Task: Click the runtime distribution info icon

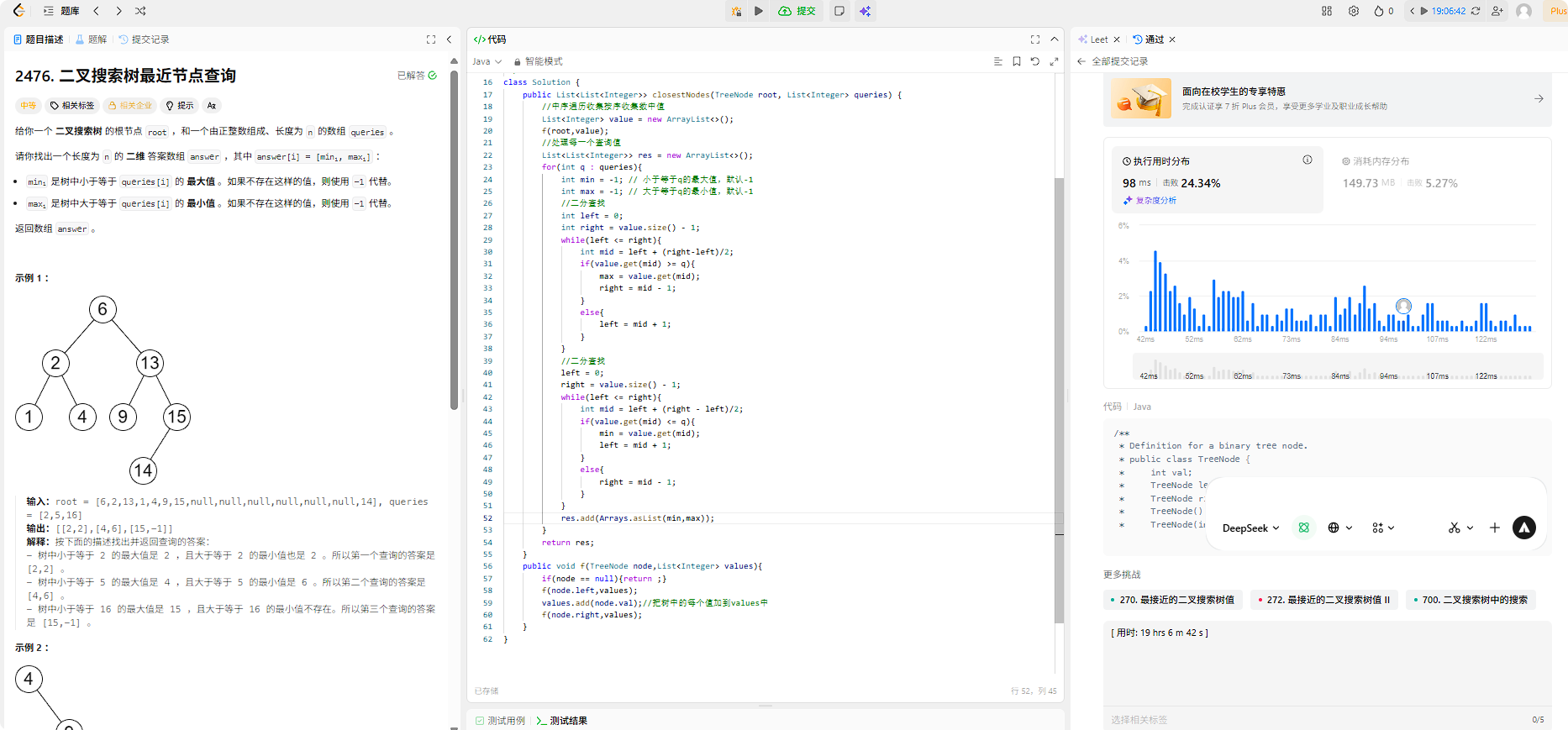Action: (1308, 160)
